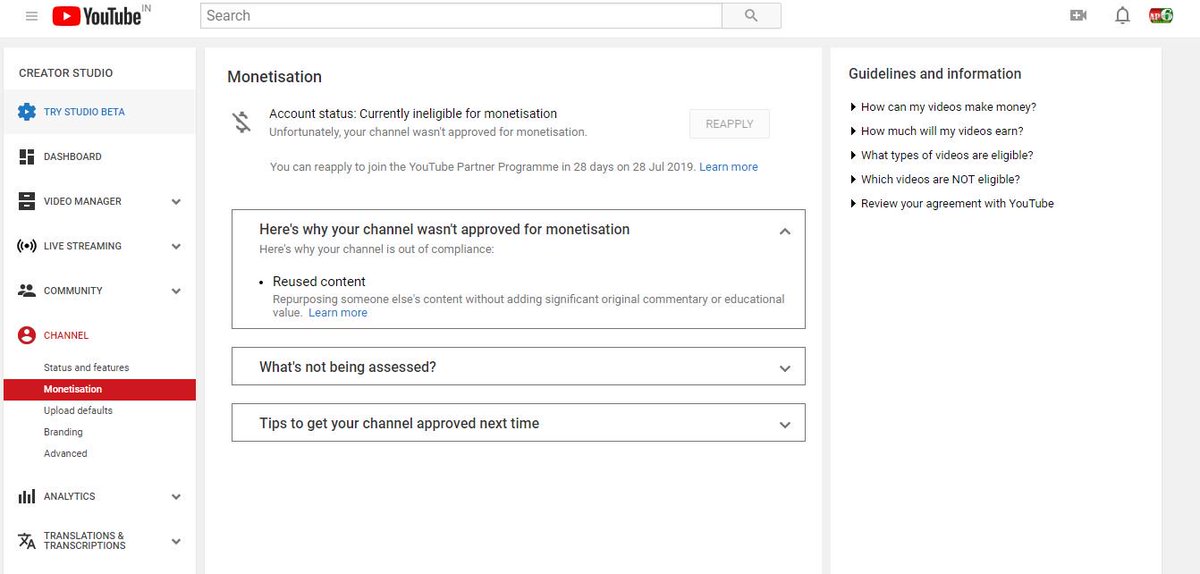Screen dimensions: 1200x574
Task: Expand the Analytics section chevron
Action: pyautogui.click(x=176, y=497)
